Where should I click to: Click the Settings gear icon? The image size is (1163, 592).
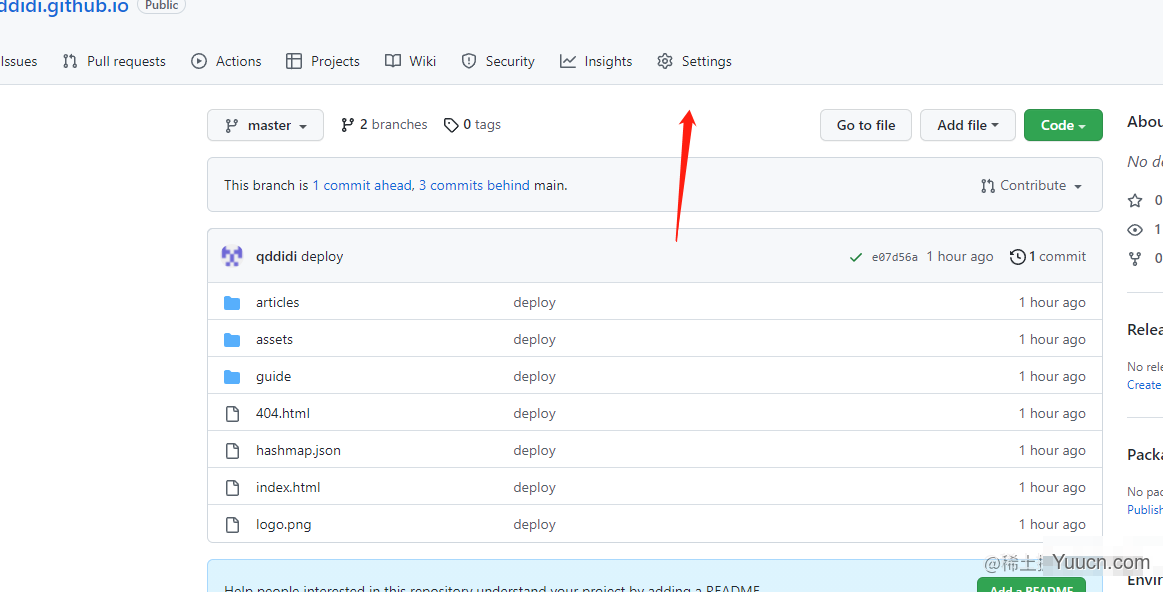coord(665,62)
